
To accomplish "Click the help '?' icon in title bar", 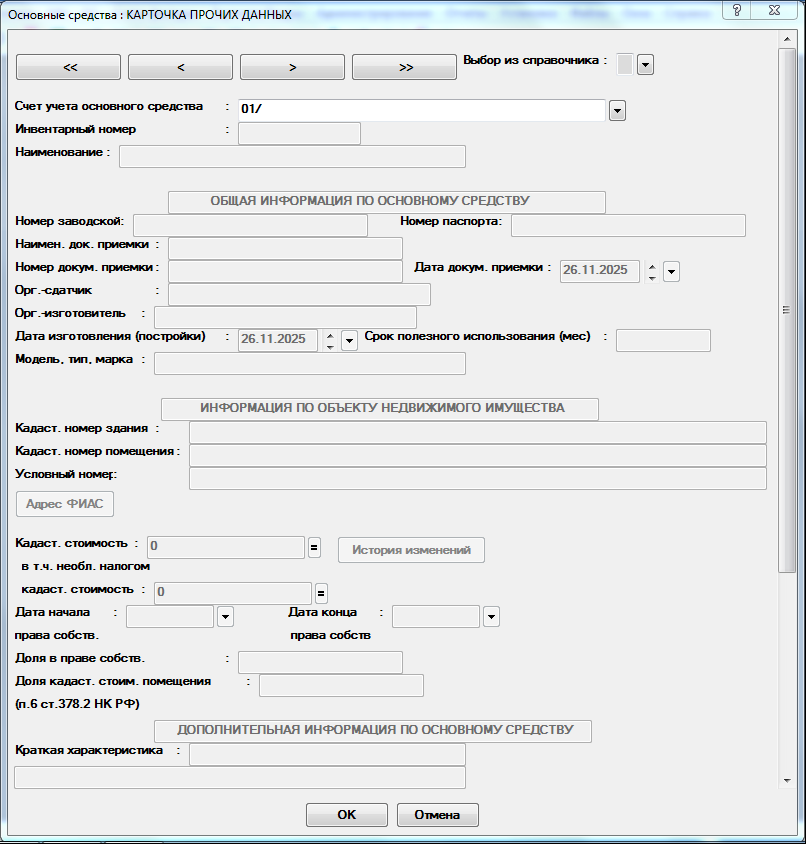I will click(x=736, y=10).
